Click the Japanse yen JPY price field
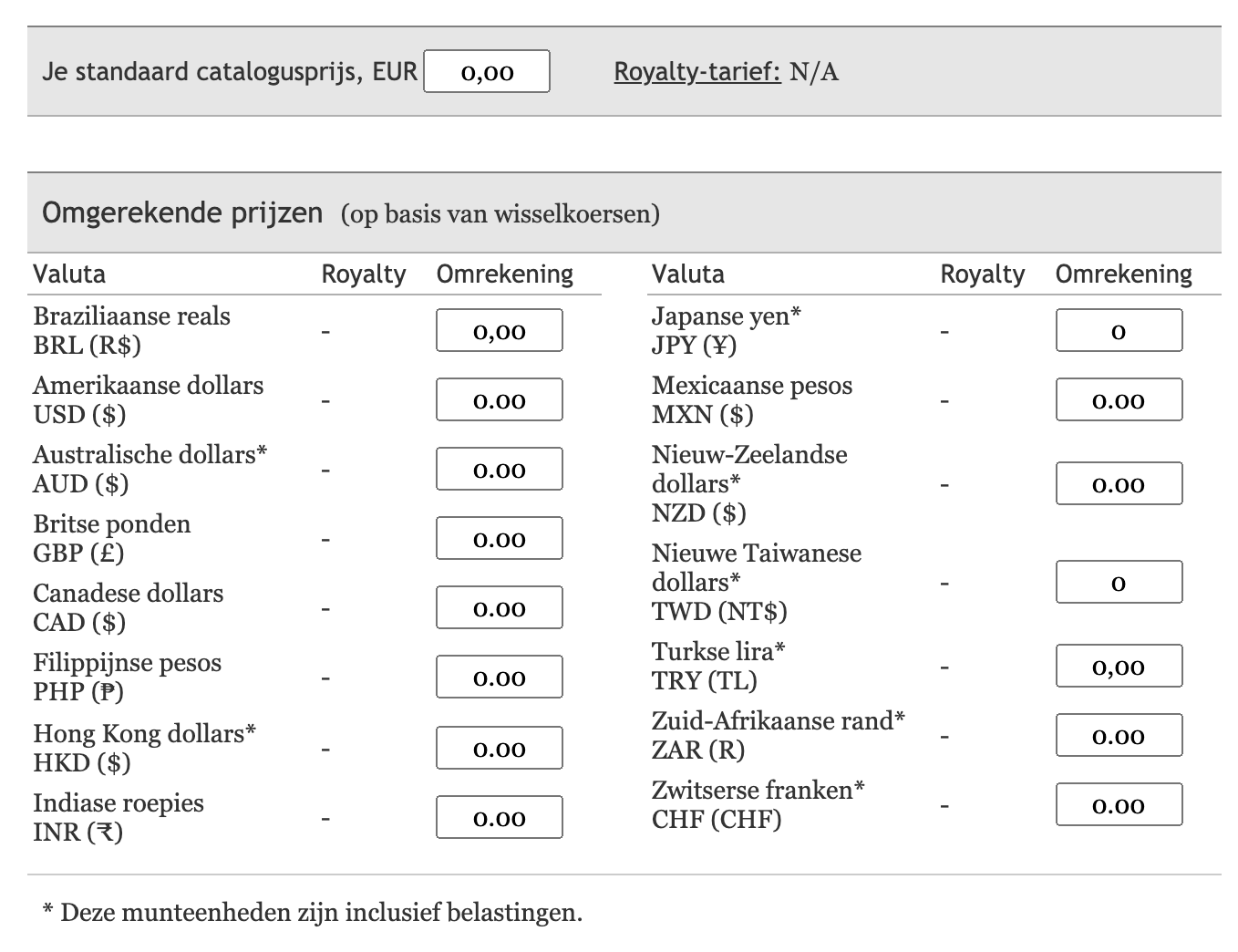Screen dimensions: 1238x952 click(1119, 331)
